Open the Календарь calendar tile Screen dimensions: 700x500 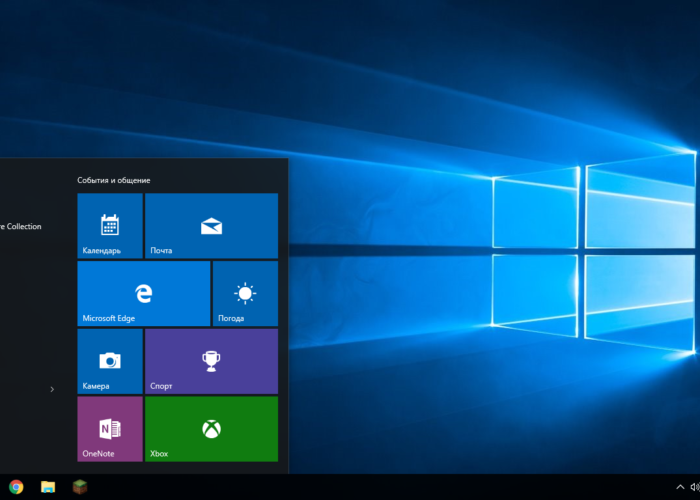[x=110, y=226]
